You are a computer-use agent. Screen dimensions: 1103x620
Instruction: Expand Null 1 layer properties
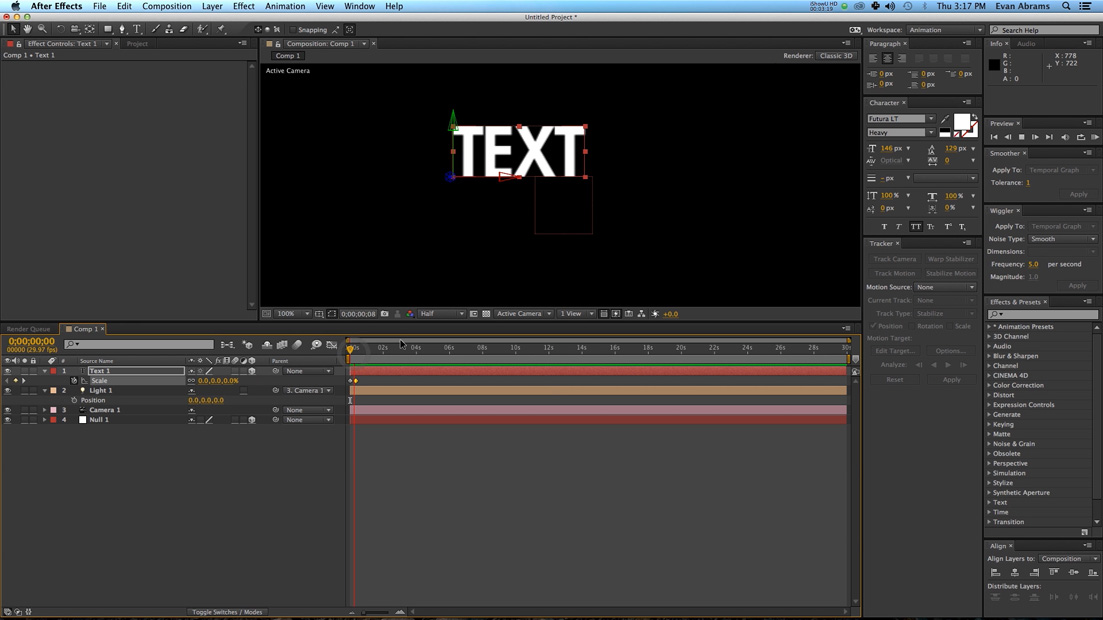[44, 420]
